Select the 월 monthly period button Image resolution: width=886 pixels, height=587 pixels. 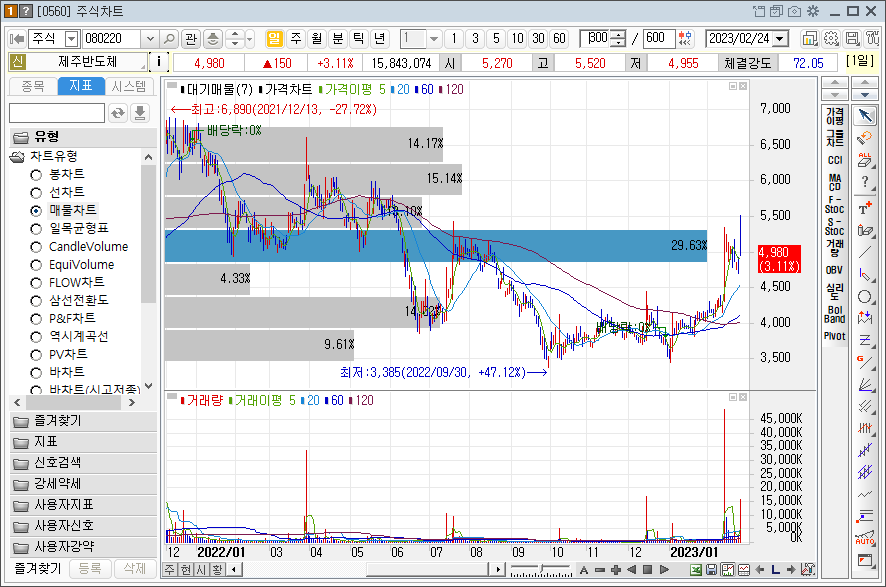tap(316, 38)
